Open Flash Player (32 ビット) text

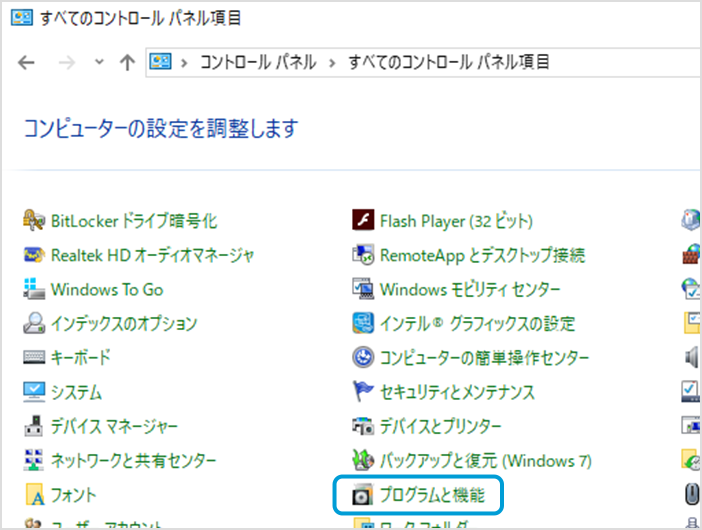[x=456, y=221]
